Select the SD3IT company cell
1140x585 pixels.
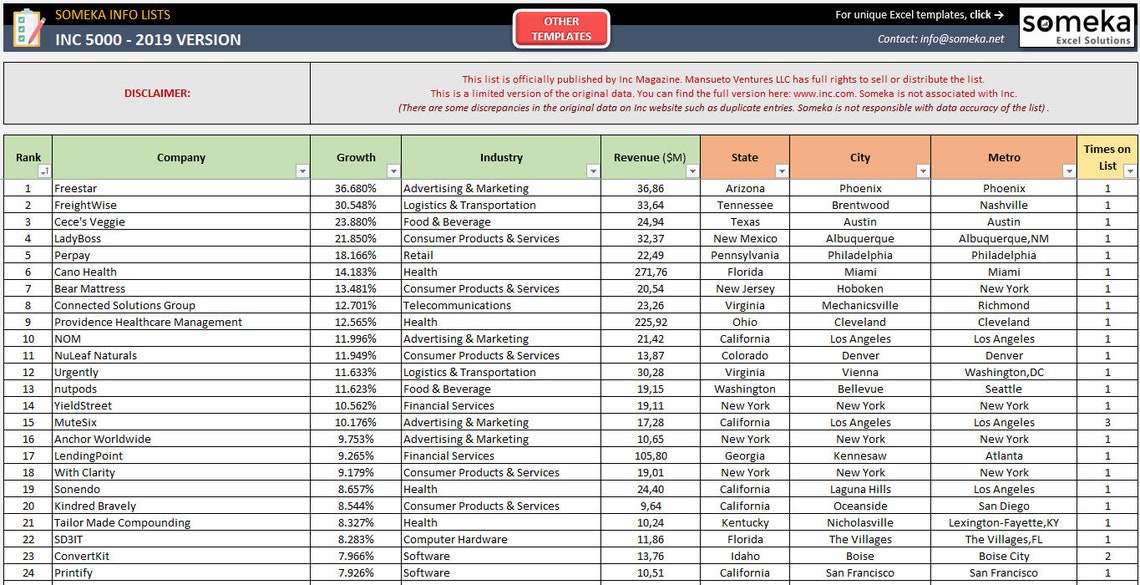point(181,539)
